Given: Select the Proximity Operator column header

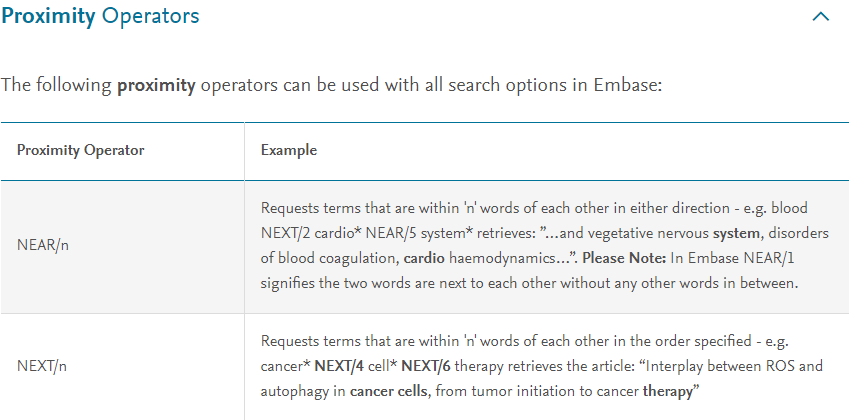Looking at the screenshot, I should (81, 150).
